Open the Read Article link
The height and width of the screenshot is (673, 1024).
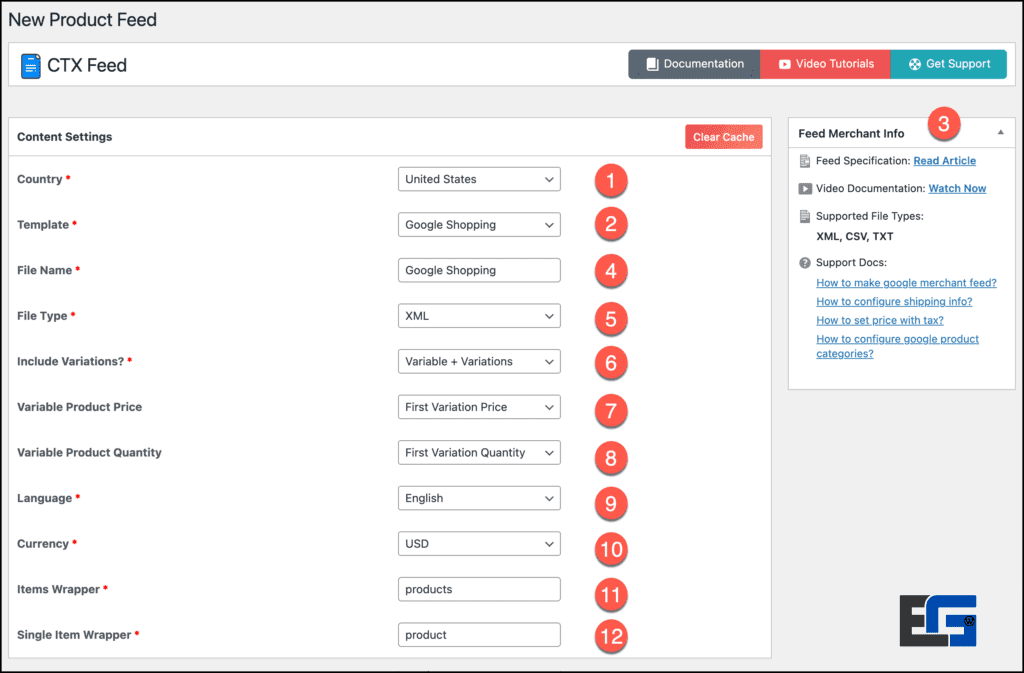pos(944,161)
